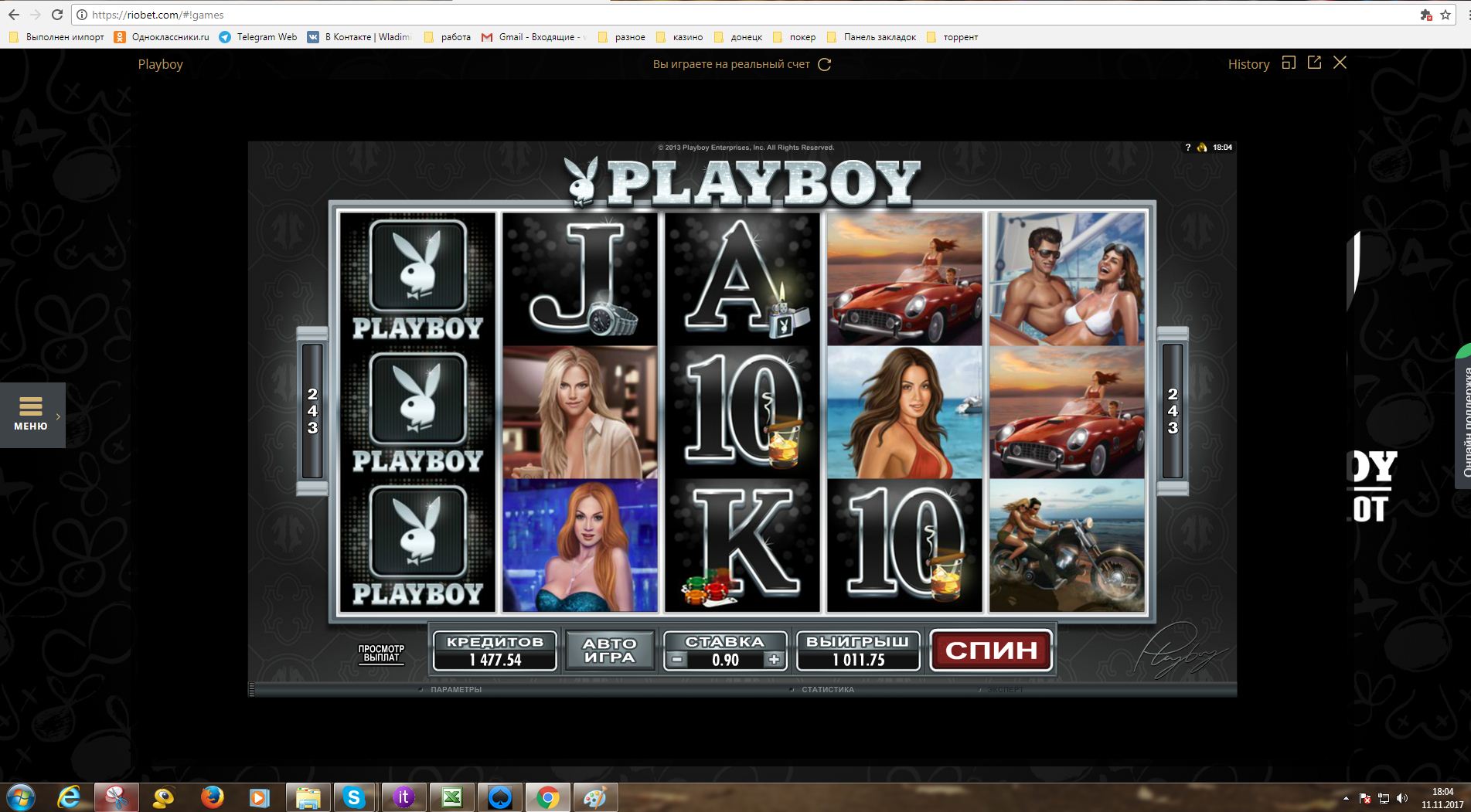Open the покер bookmark folder
This screenshot has height=812, width=1471.
[795, 37]
